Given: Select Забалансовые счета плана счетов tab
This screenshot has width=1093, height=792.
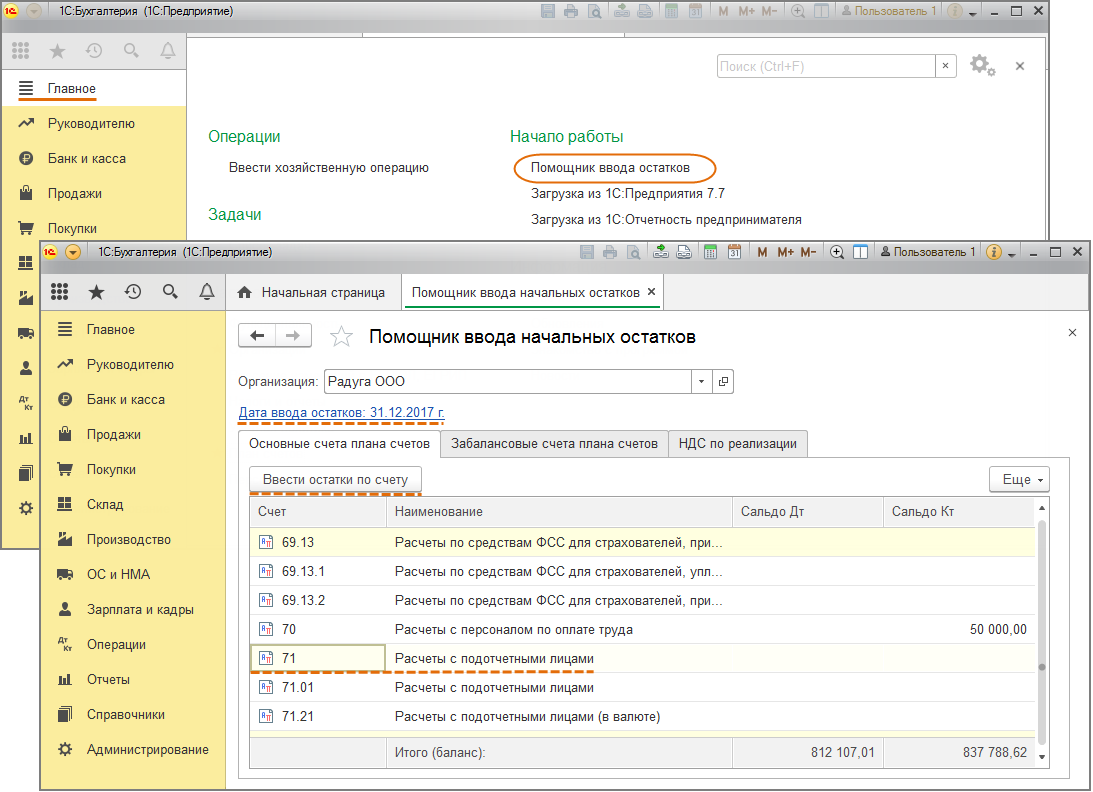Looking at the screenshot, I should pos(554,443).
